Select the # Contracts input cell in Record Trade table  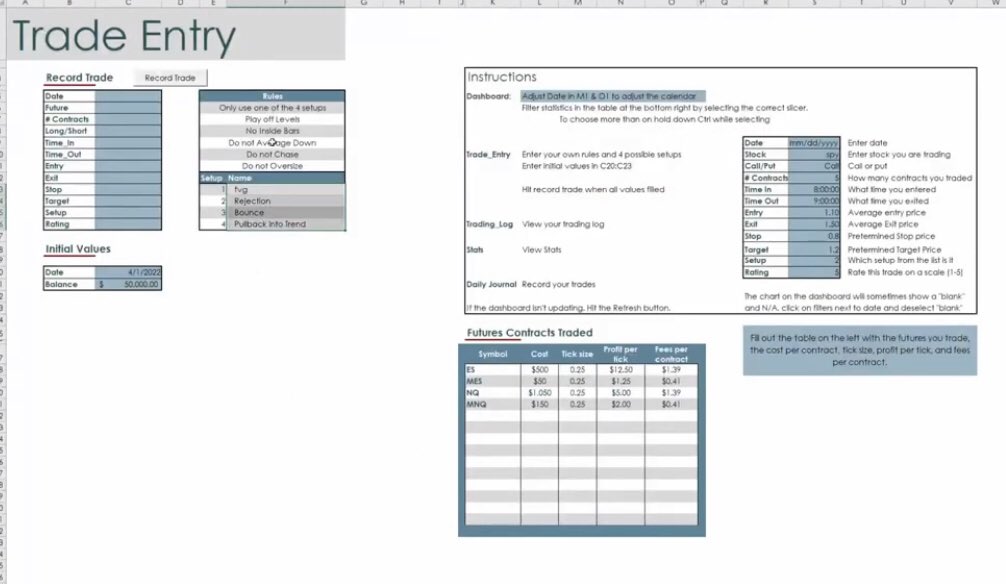[128, 119]
